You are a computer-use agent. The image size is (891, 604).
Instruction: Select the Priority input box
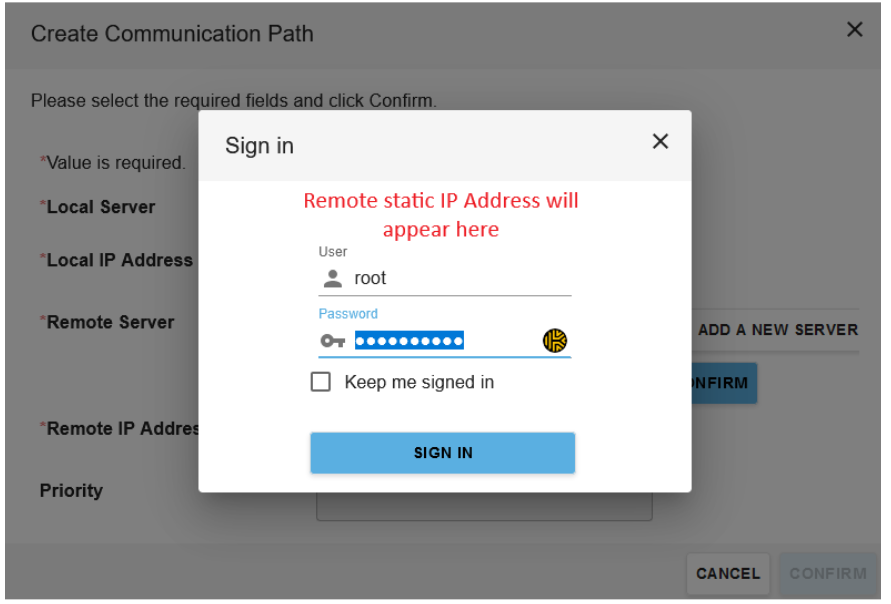(484, 507)
